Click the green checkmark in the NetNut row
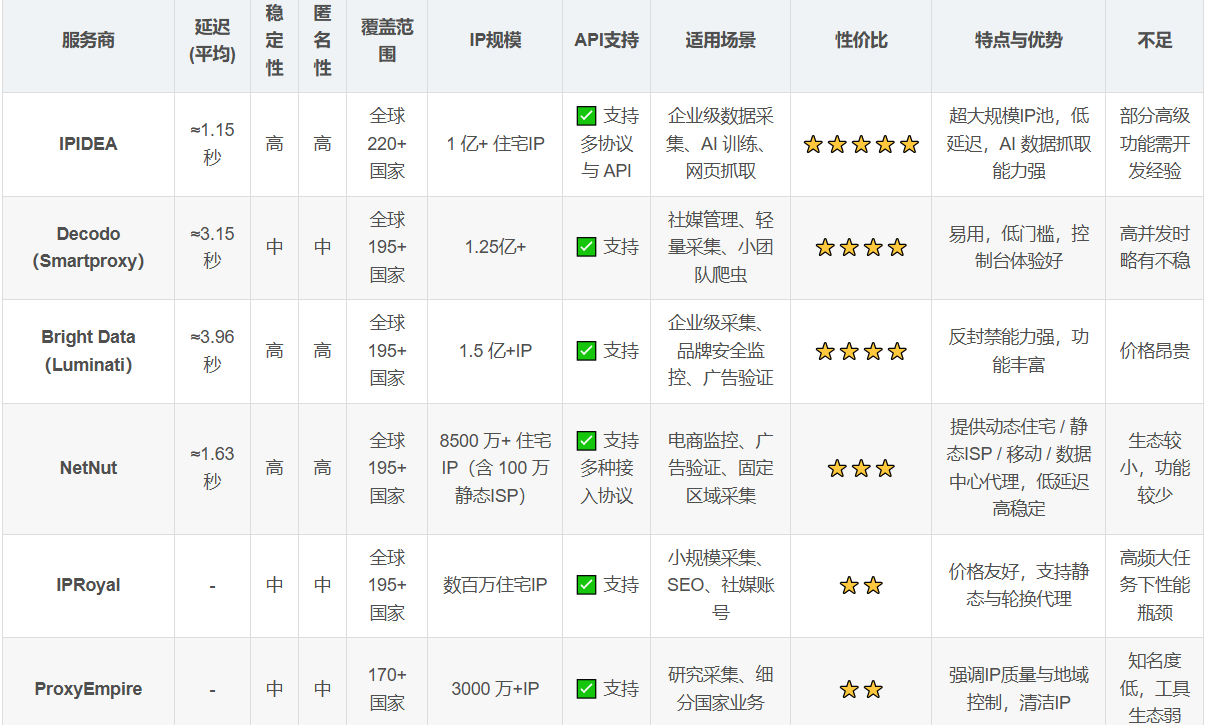The height and width of the screenshot is (725, 1225). coord(586,441)
